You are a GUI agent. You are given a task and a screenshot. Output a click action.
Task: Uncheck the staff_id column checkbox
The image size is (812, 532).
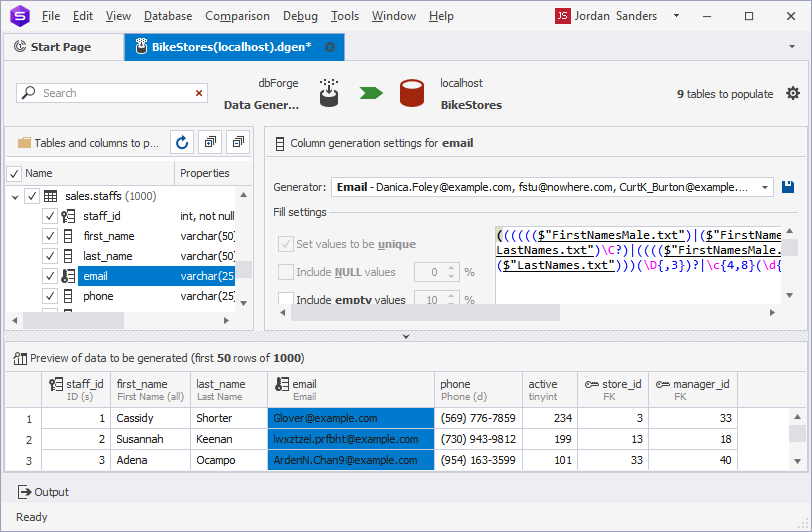click(x=50, y=216)
